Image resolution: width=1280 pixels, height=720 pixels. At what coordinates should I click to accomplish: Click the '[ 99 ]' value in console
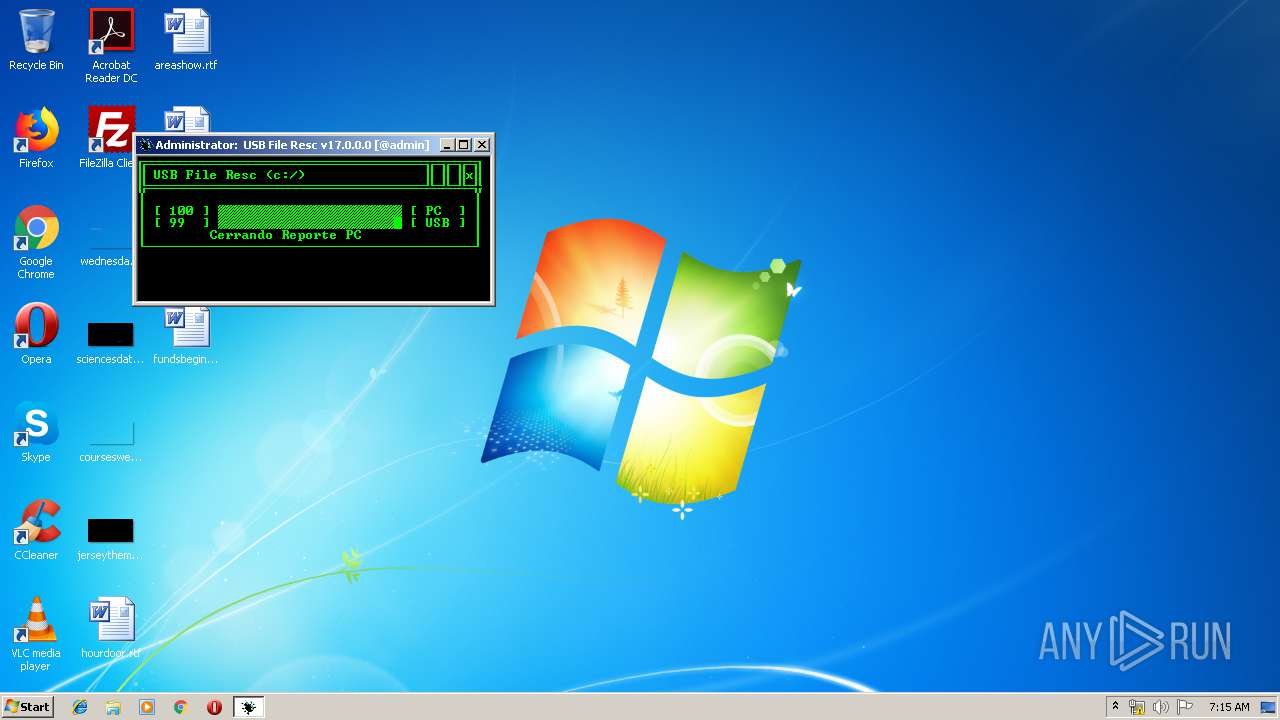pyautogui.click(x=182, y=223)
